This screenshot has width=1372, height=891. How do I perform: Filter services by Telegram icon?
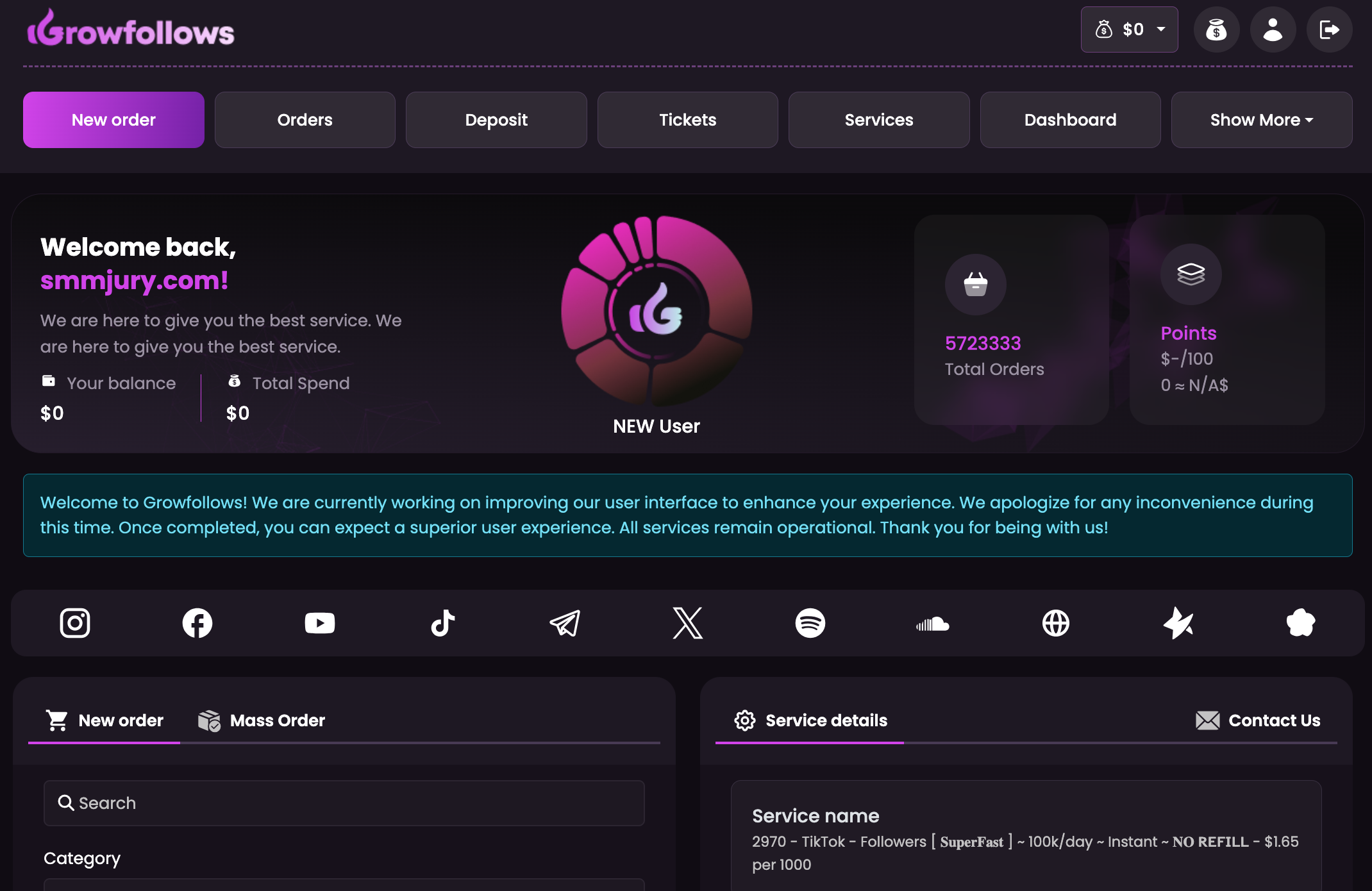pyautogui.click(x=565, y=623)
